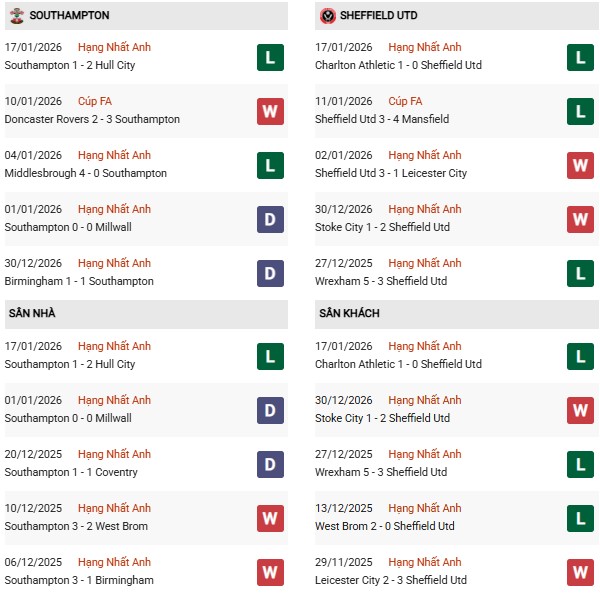Open the Middlesbrough 4 - 0 Southampton match
The width and height of the screenshot is (600, 593).
(x=86, y=173)
